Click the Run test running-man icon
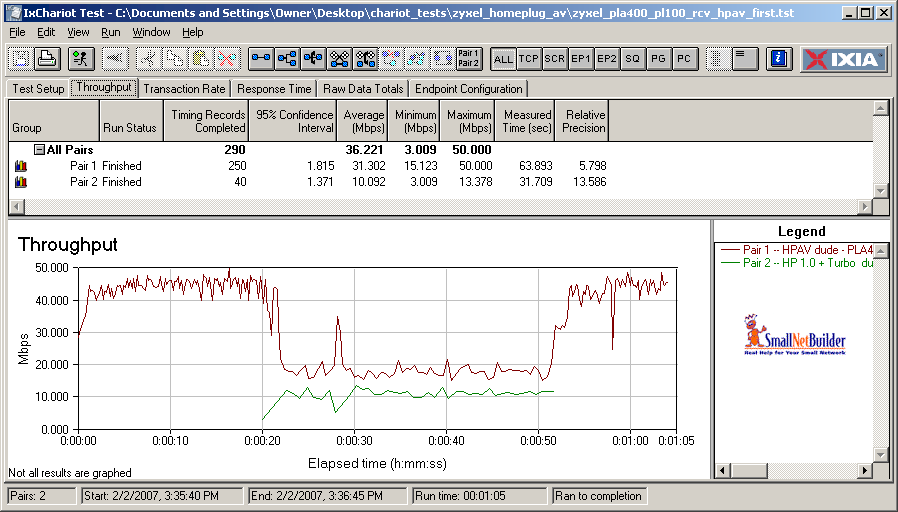 (x=81, y=58)
